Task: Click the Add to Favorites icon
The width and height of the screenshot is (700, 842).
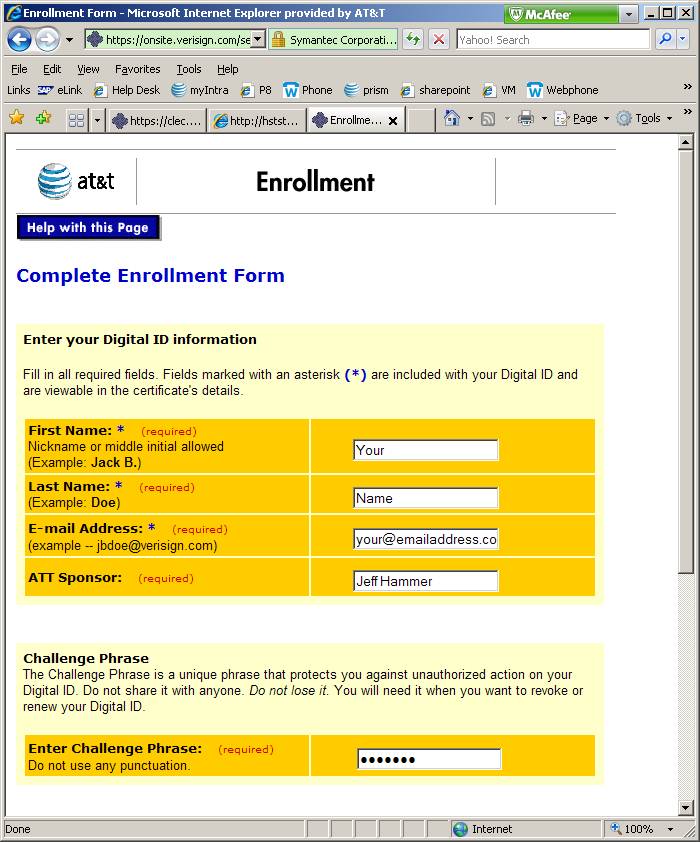Action: [x=43, y=117]
